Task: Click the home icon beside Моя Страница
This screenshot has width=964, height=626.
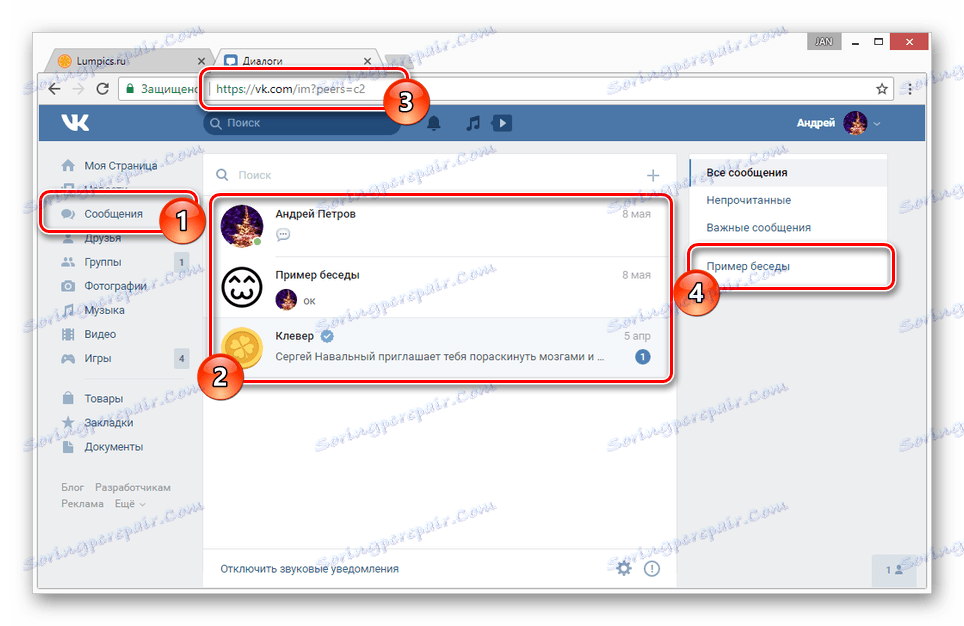Action: coord(68,165)
